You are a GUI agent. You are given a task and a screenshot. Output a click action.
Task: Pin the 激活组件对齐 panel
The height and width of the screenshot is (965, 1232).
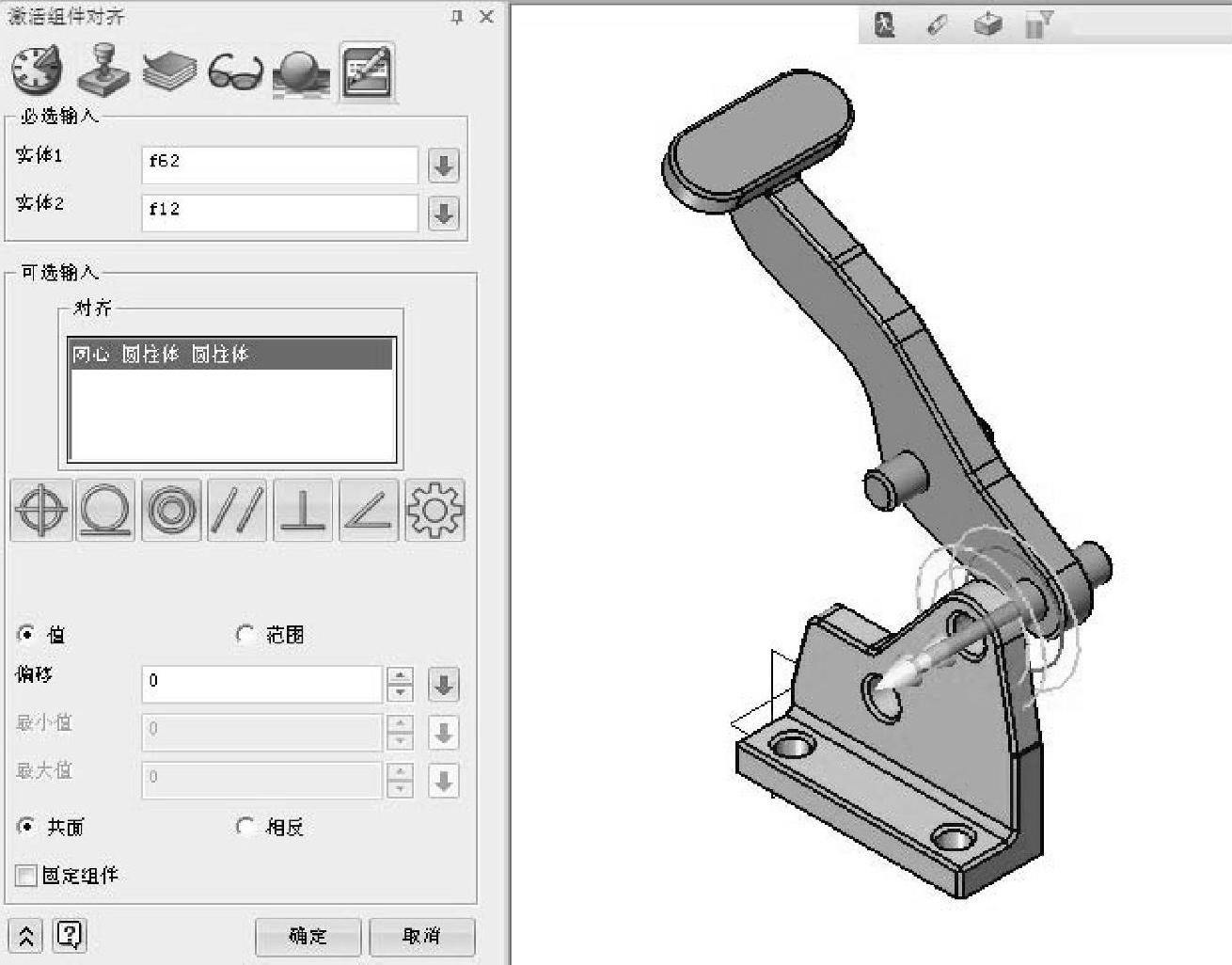457,17
